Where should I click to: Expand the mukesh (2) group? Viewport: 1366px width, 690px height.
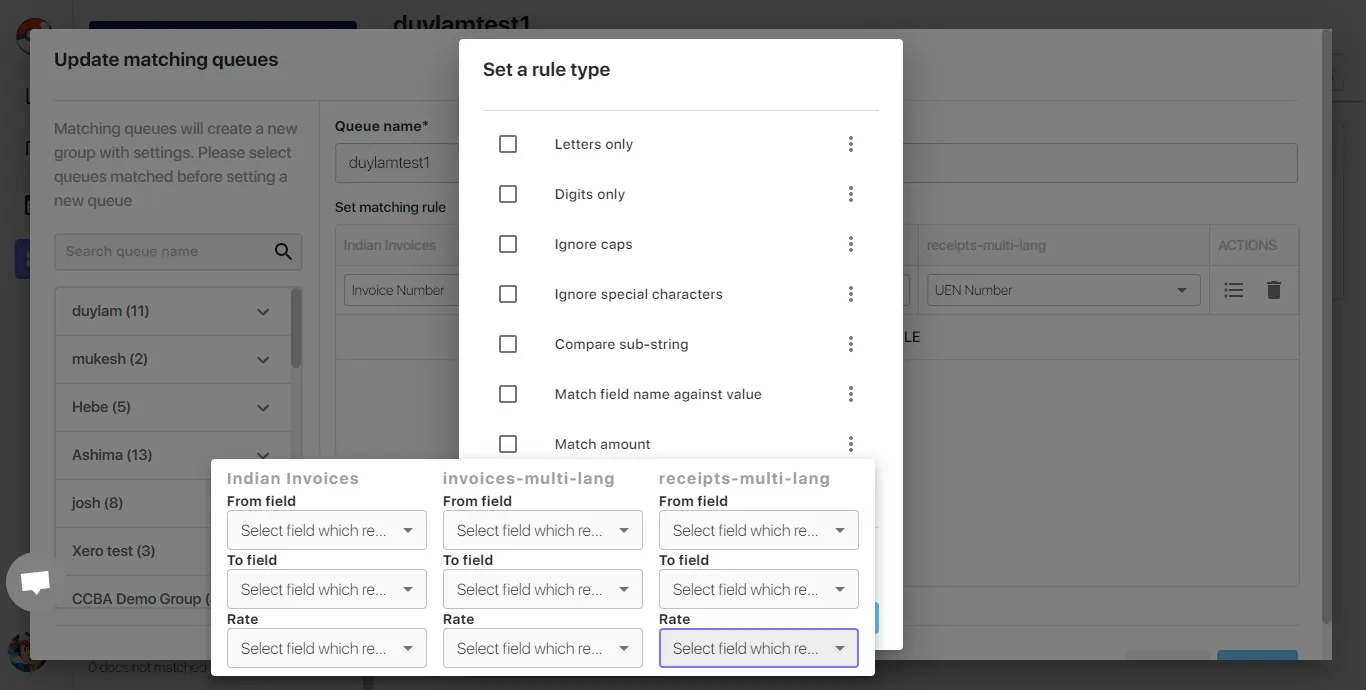pyautogui.click(x=263, y=360)
